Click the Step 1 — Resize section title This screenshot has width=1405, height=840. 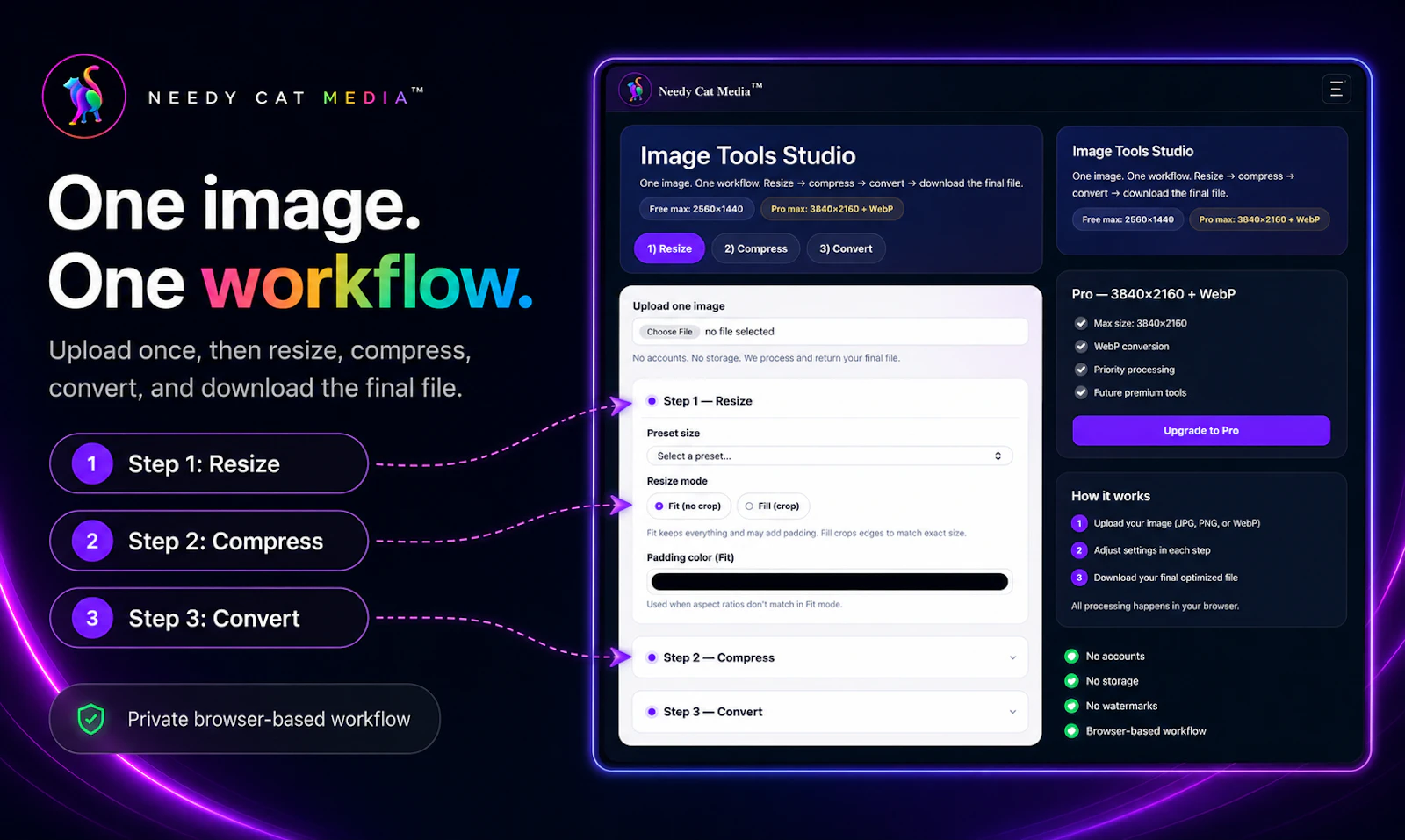708,401
